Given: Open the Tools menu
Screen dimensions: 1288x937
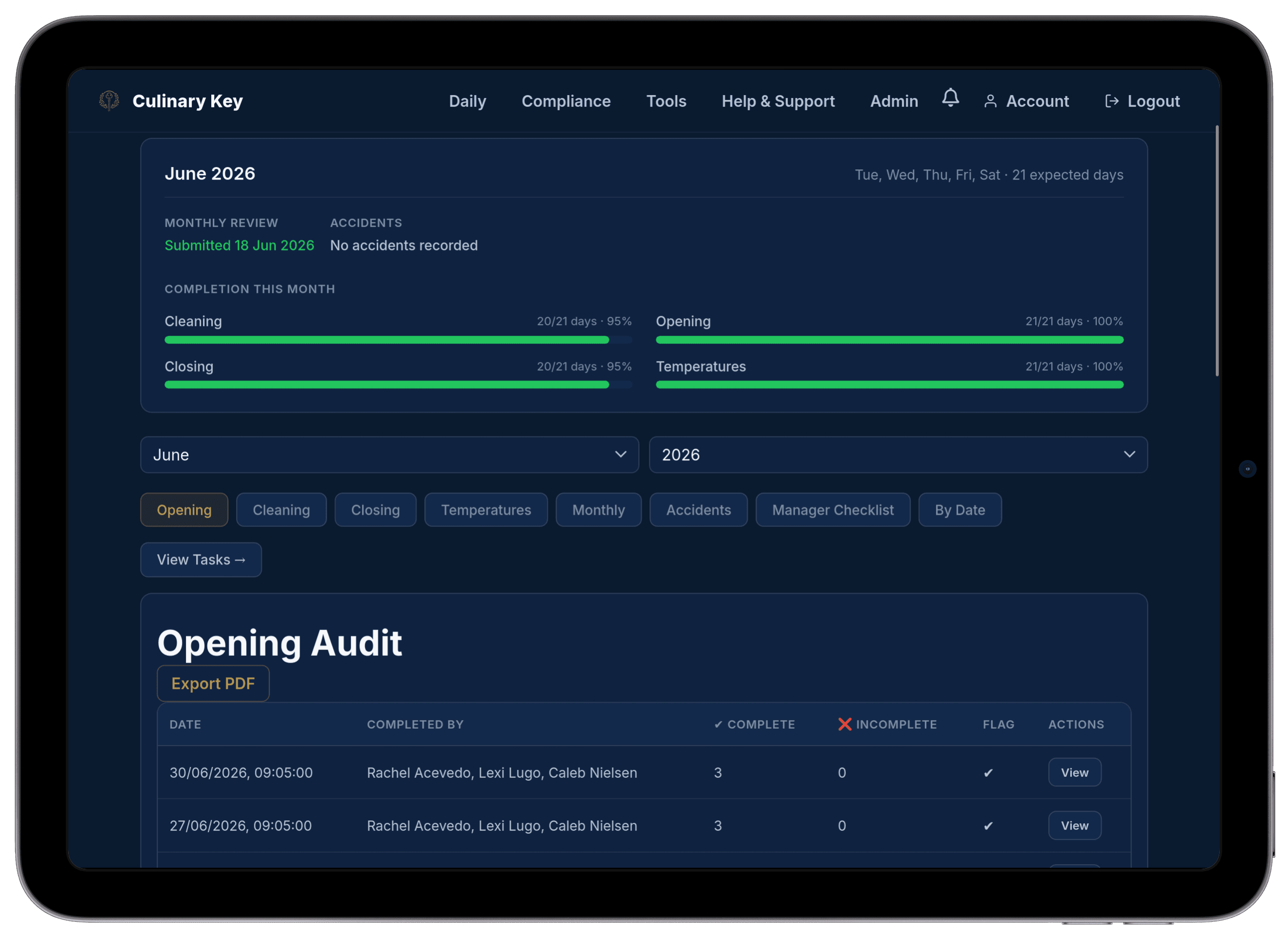Looking at the screenshot, I should point(666,101).
